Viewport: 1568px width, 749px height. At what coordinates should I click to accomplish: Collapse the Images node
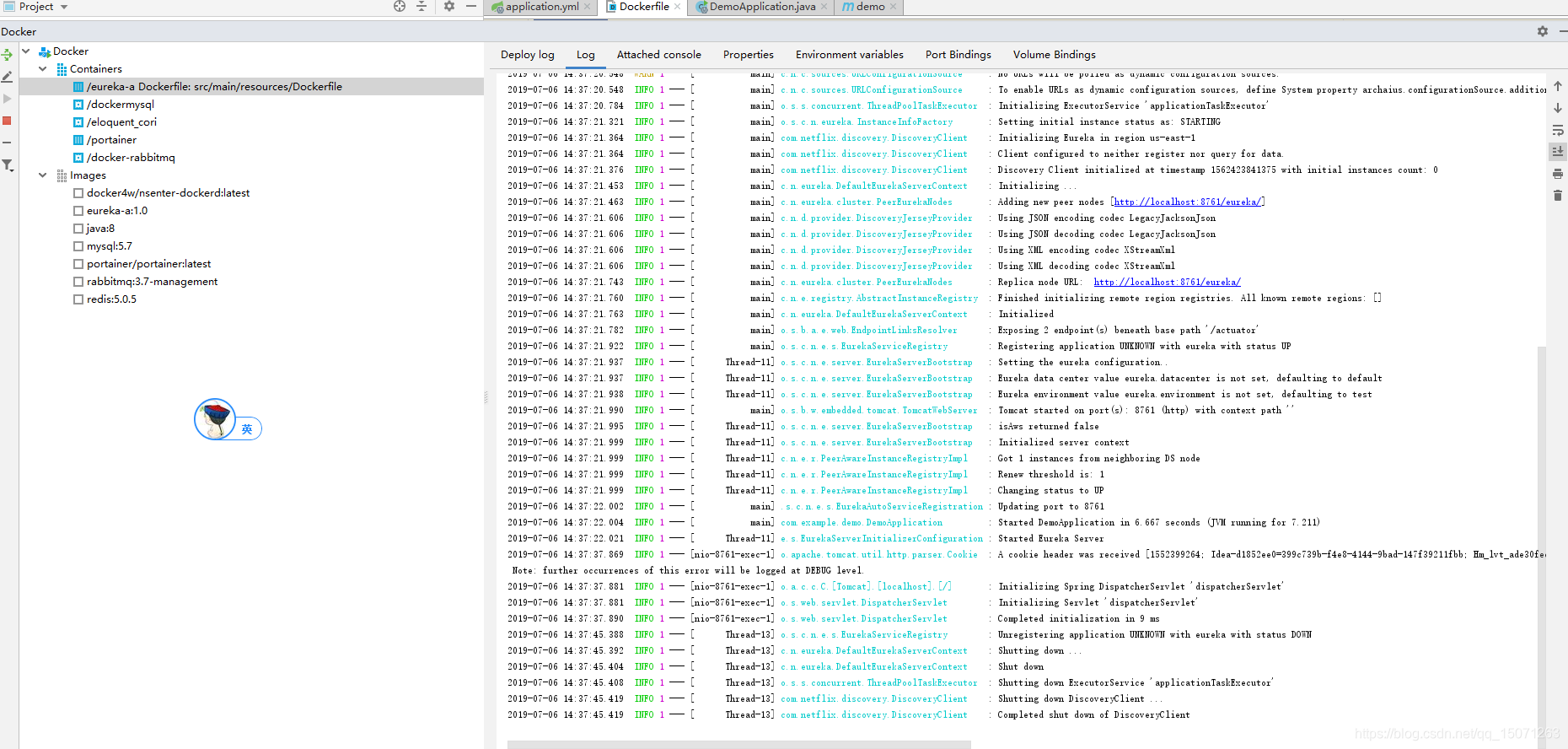click(43, 175)
